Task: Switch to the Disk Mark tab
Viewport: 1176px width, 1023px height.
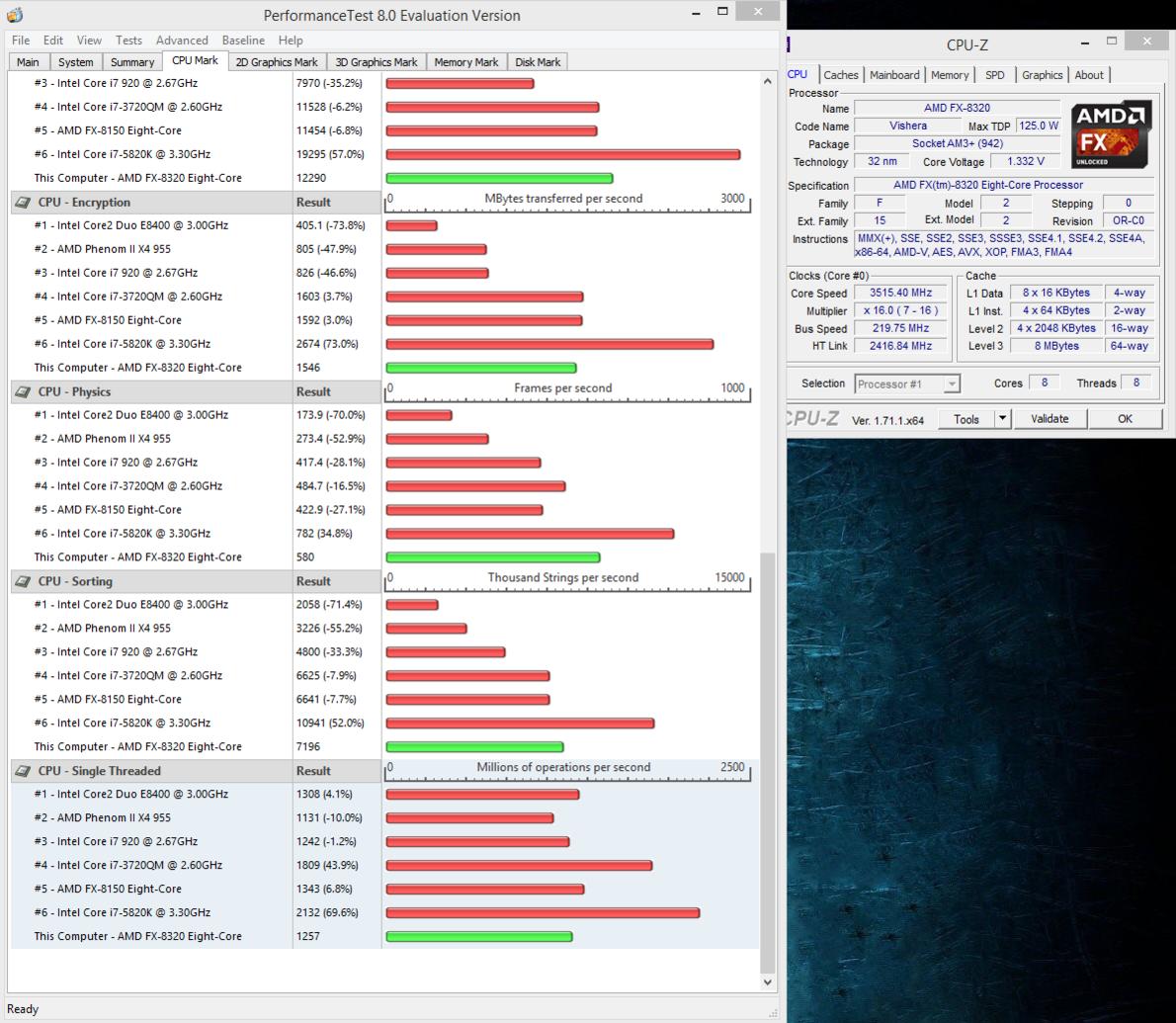Action: coord(538,62)
